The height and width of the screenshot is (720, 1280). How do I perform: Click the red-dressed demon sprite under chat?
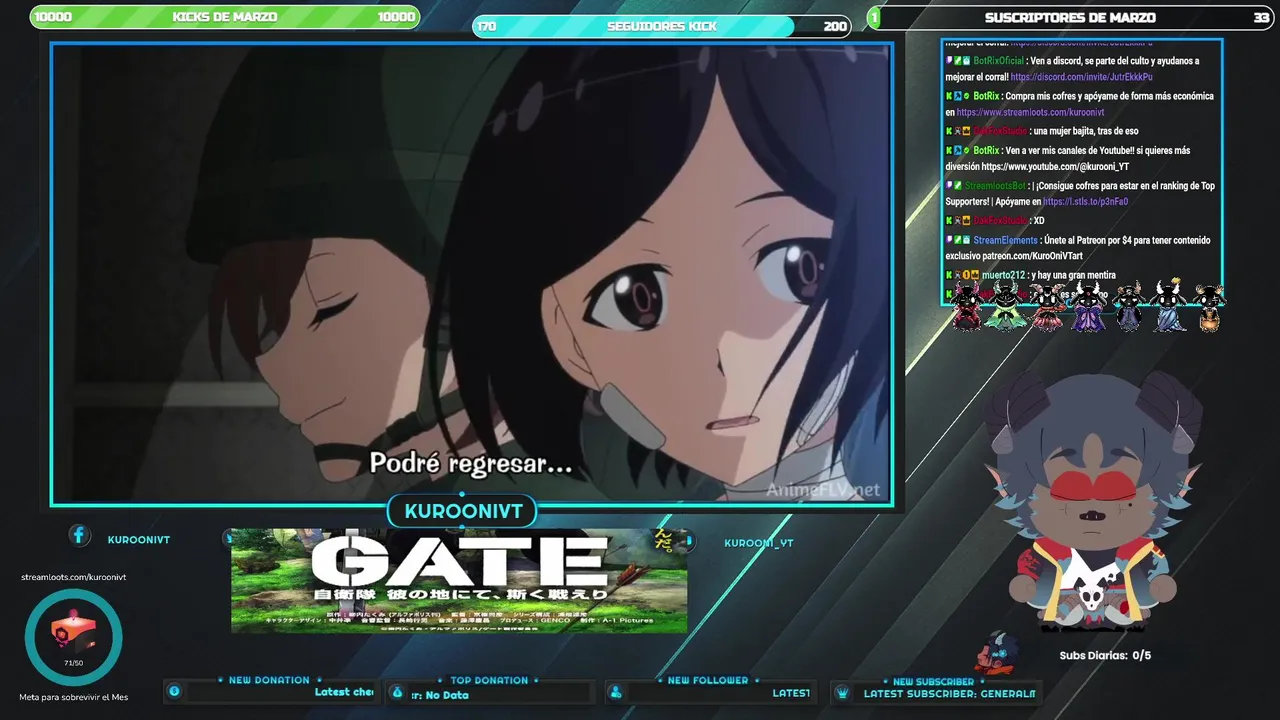967,306
